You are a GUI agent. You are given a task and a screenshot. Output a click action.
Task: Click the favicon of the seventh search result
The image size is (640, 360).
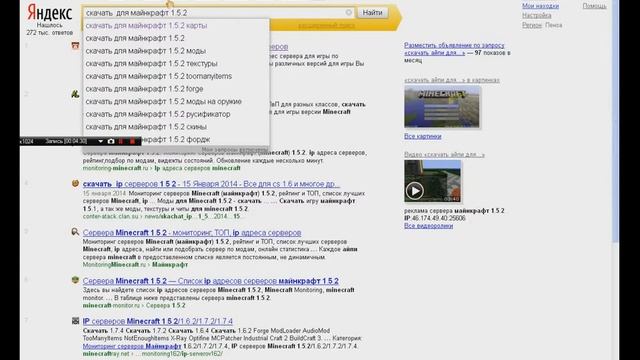[x=75, y=321]
